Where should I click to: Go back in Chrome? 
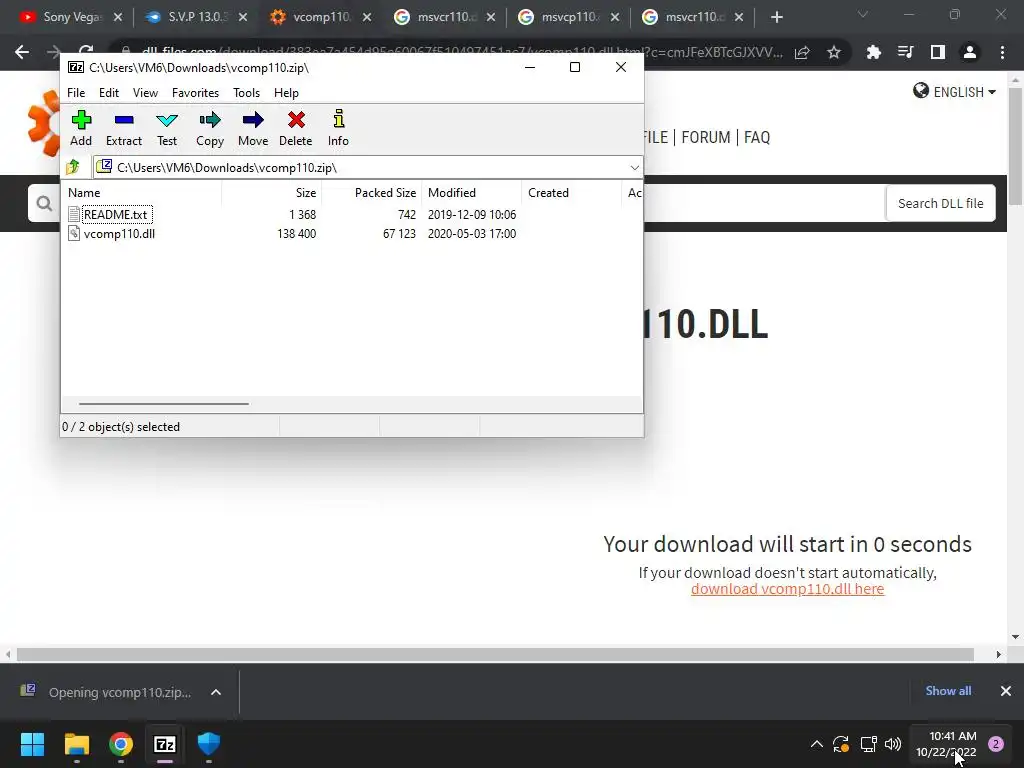(22, 52)
